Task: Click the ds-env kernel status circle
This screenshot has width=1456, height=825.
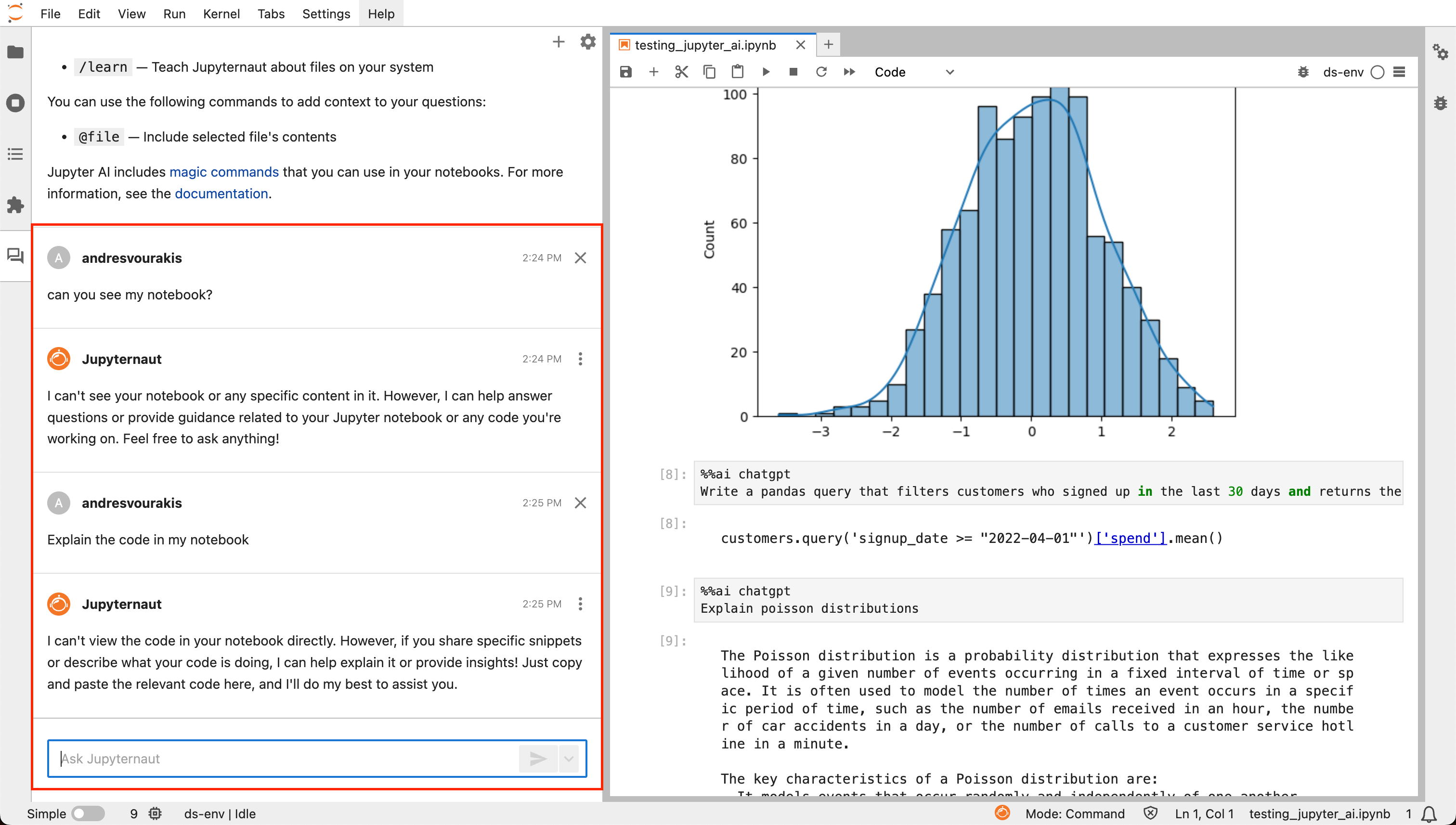Action: (x=1377, y=72)
